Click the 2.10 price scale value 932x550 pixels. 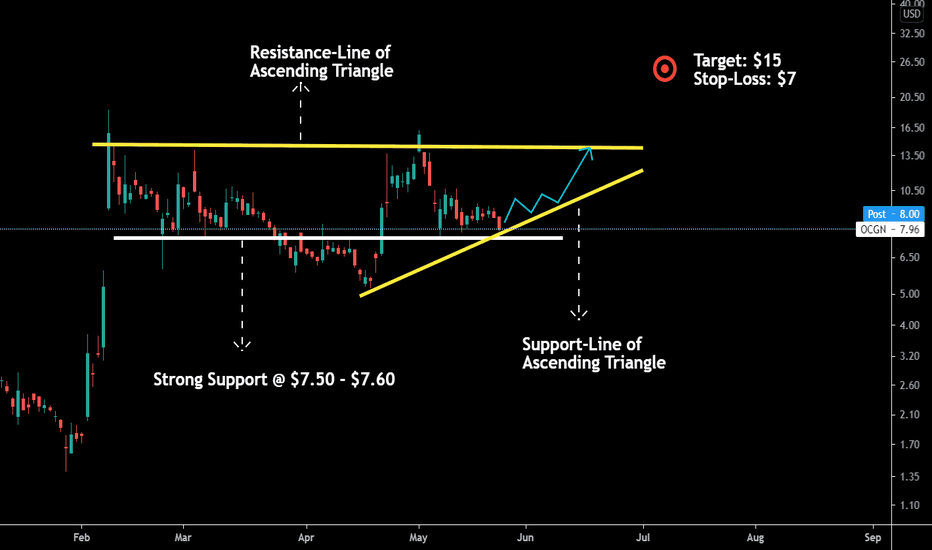point(909,414)
